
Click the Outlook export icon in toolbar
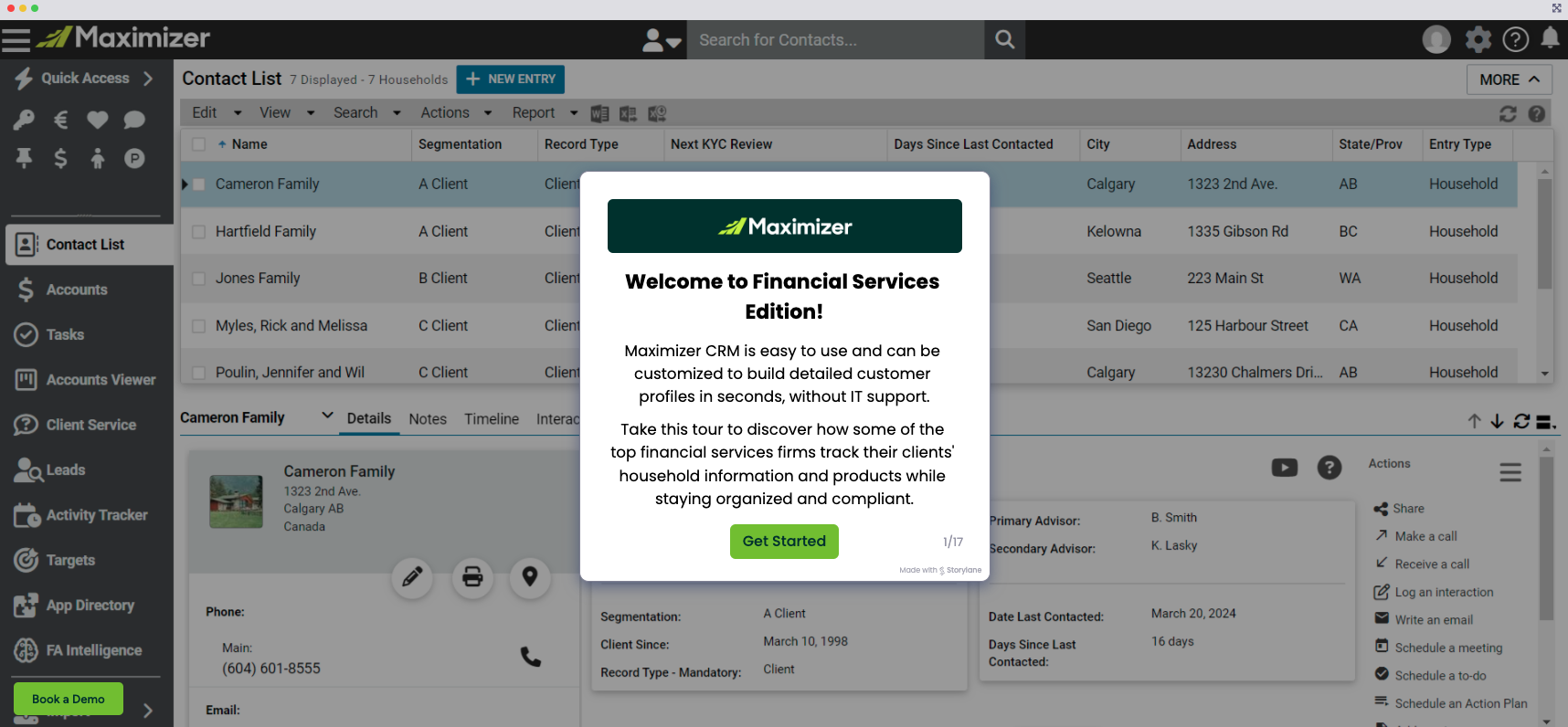coord(657,113)
